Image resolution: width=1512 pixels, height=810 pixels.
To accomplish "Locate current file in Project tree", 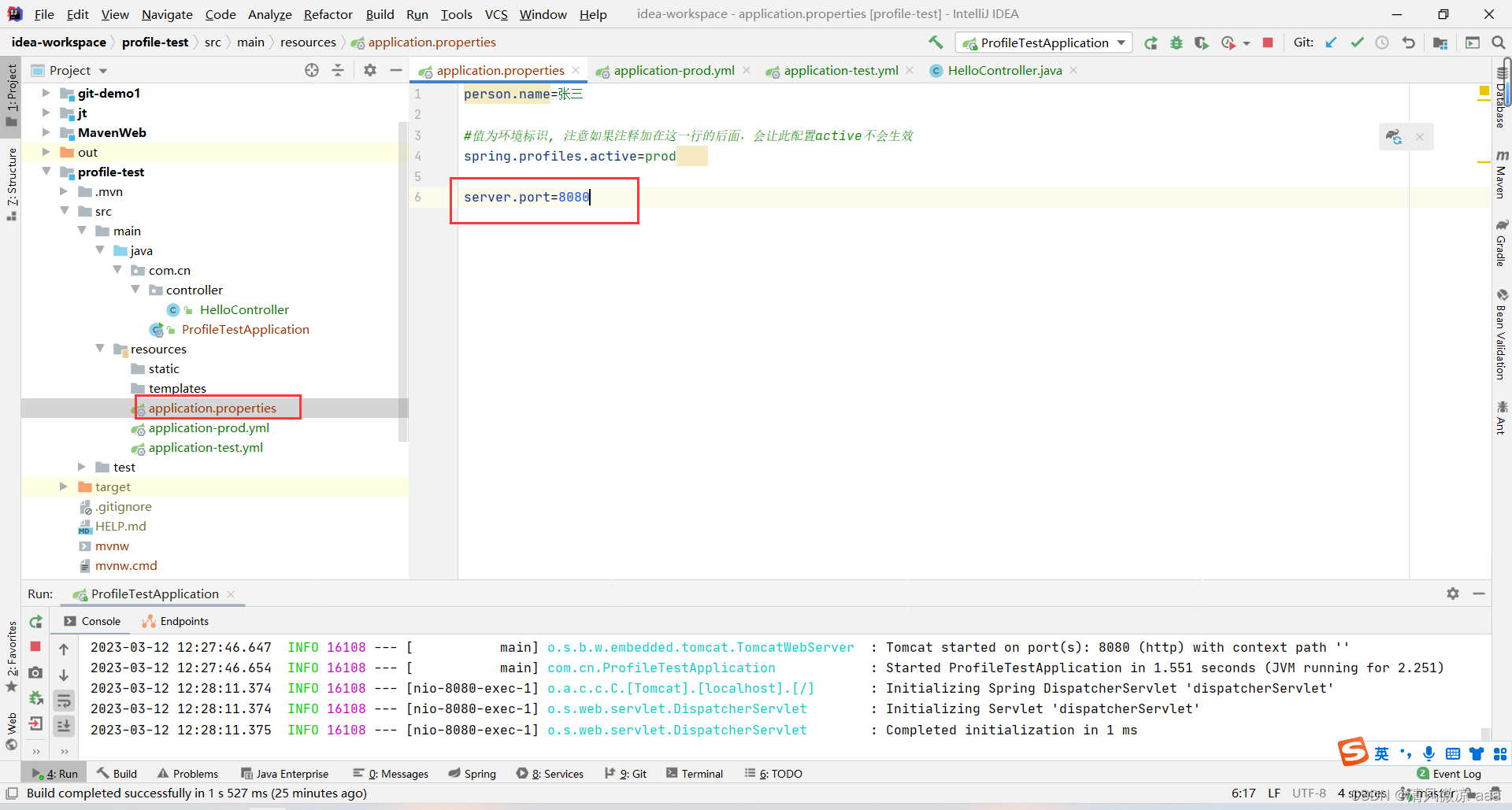I will (312, 70).
